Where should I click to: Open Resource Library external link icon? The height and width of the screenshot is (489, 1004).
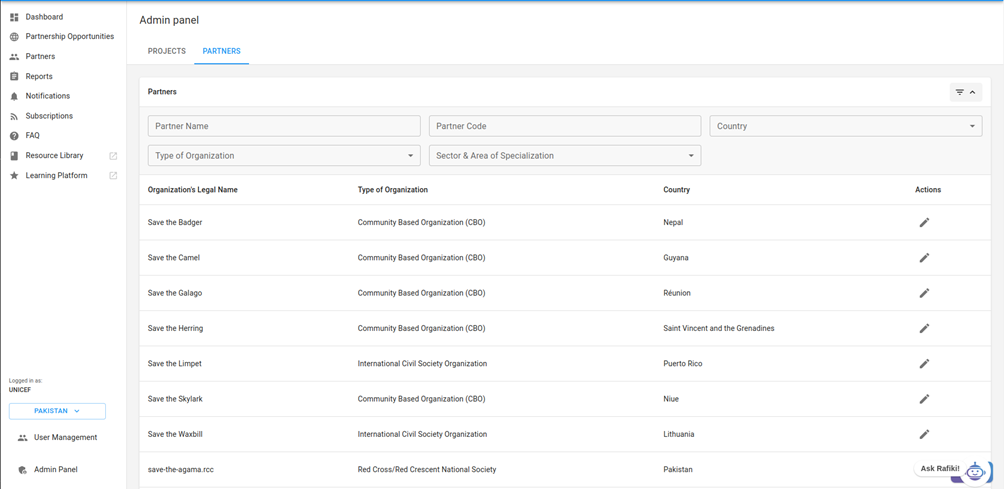tap(113, 156)
